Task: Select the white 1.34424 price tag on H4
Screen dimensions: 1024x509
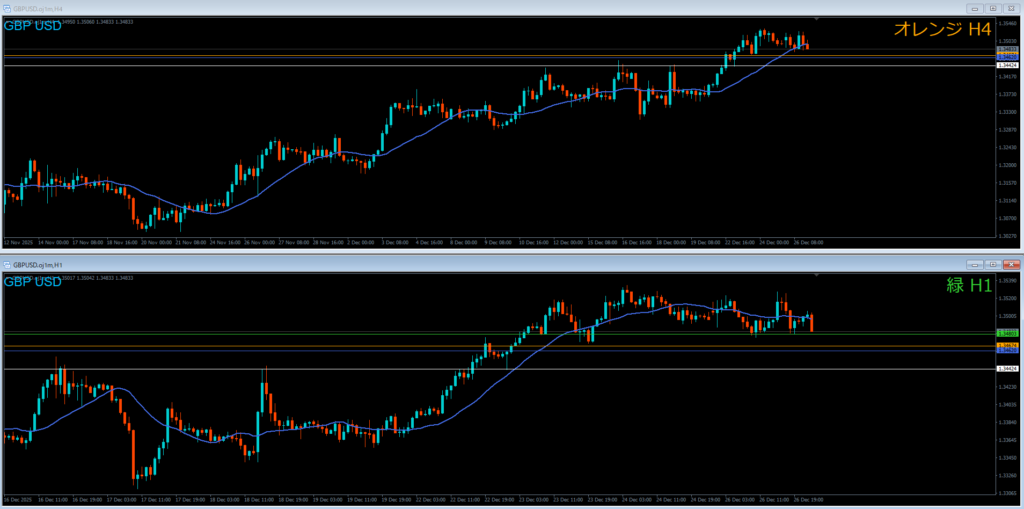Action: point(1006,65)
